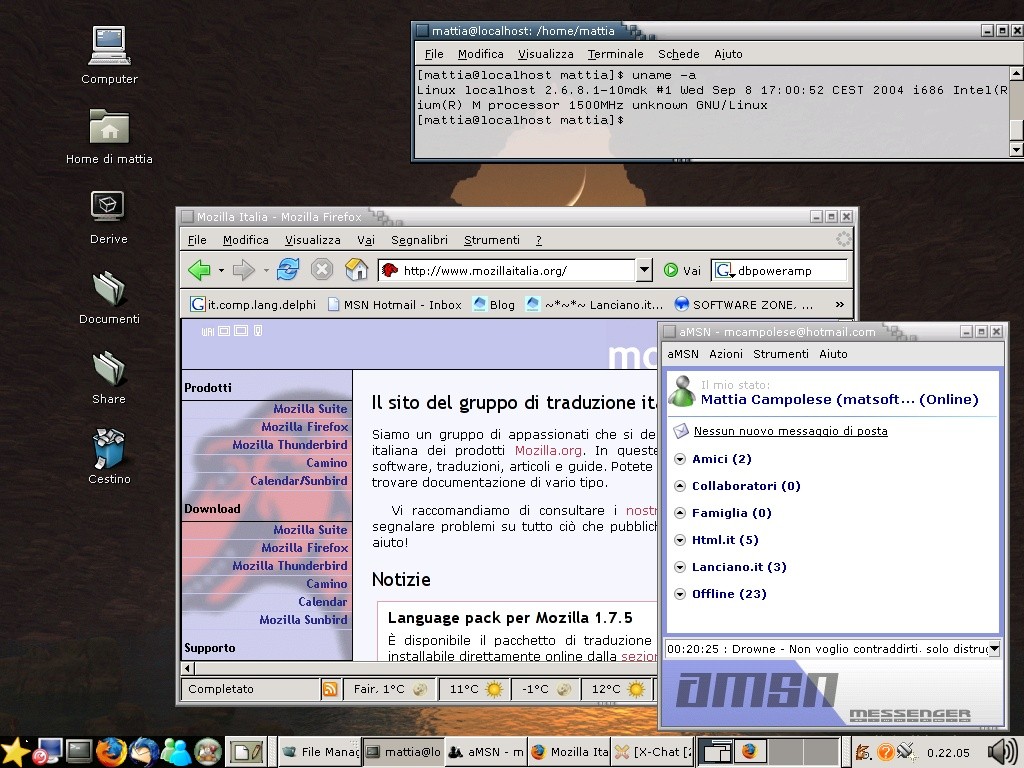Screen dimensions: 1024x768
Task: Open the Strumenti menu in aMSN
Action: tap(780, 354)
